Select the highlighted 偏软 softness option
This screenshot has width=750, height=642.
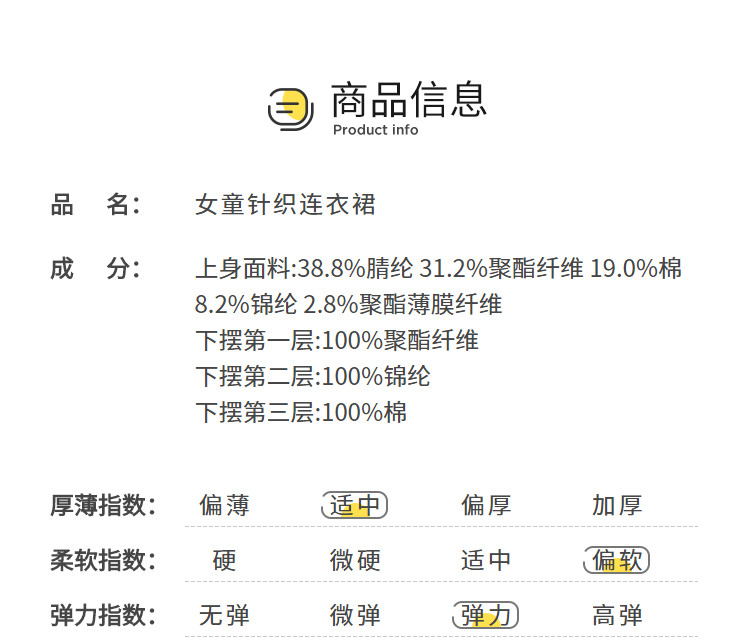tap(617, 560)
